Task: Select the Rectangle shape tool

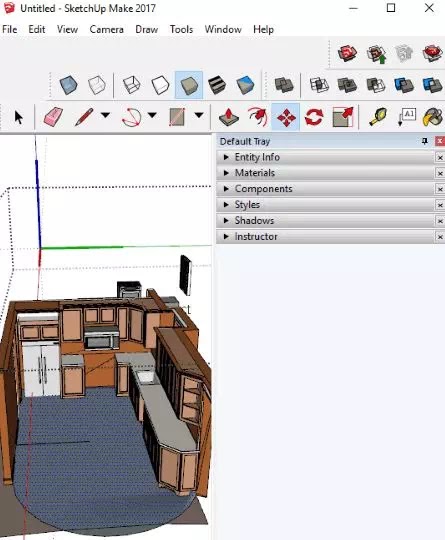Action: [x=177, y=117]
